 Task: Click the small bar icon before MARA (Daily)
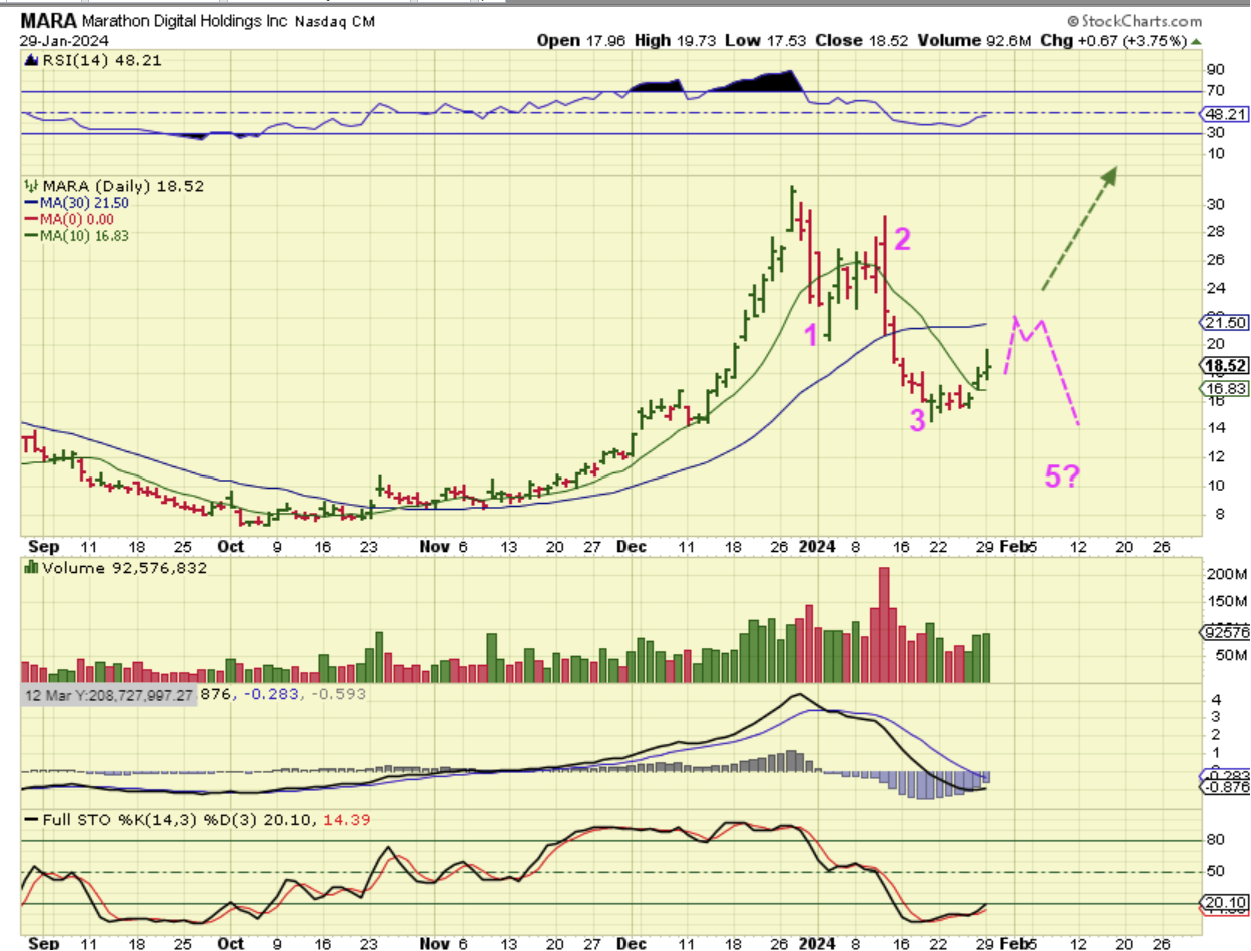(x=30, y=187)
